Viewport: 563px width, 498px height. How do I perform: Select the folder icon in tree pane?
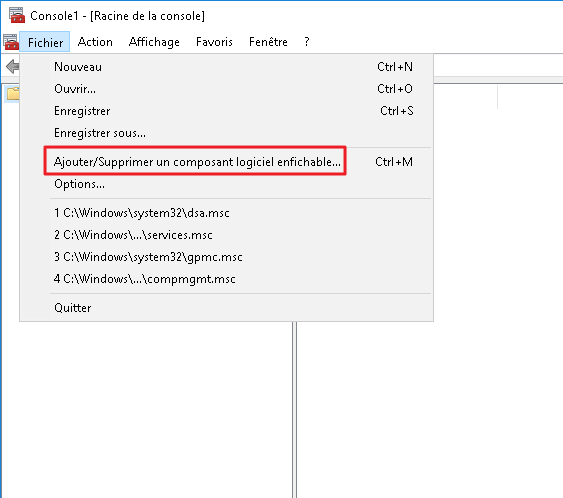13,94
